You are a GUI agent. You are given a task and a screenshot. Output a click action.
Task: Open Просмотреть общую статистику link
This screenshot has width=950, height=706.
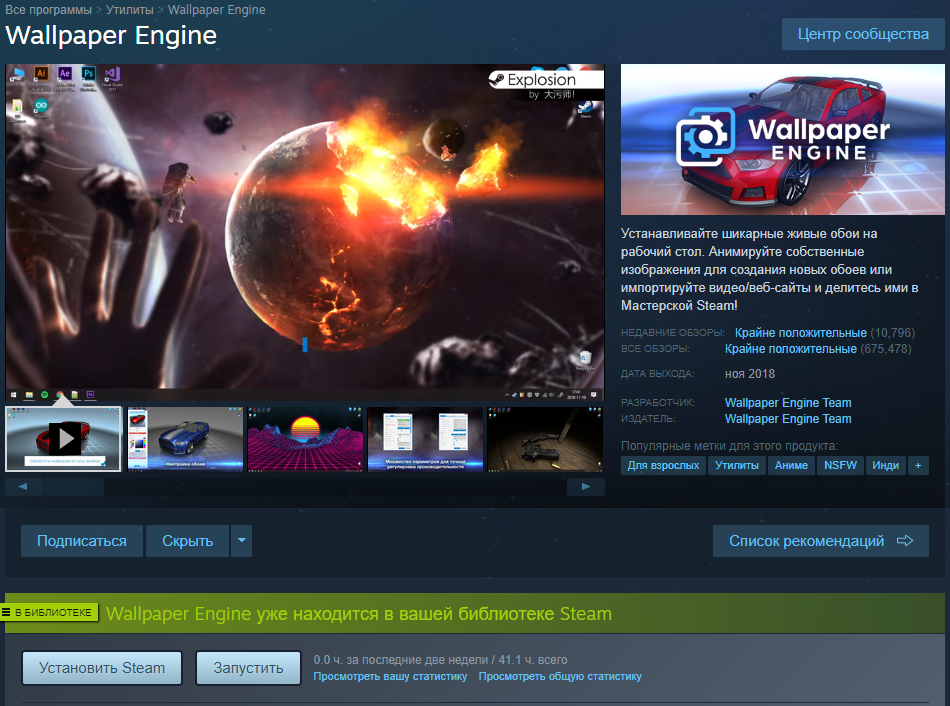tap(560, 676)
